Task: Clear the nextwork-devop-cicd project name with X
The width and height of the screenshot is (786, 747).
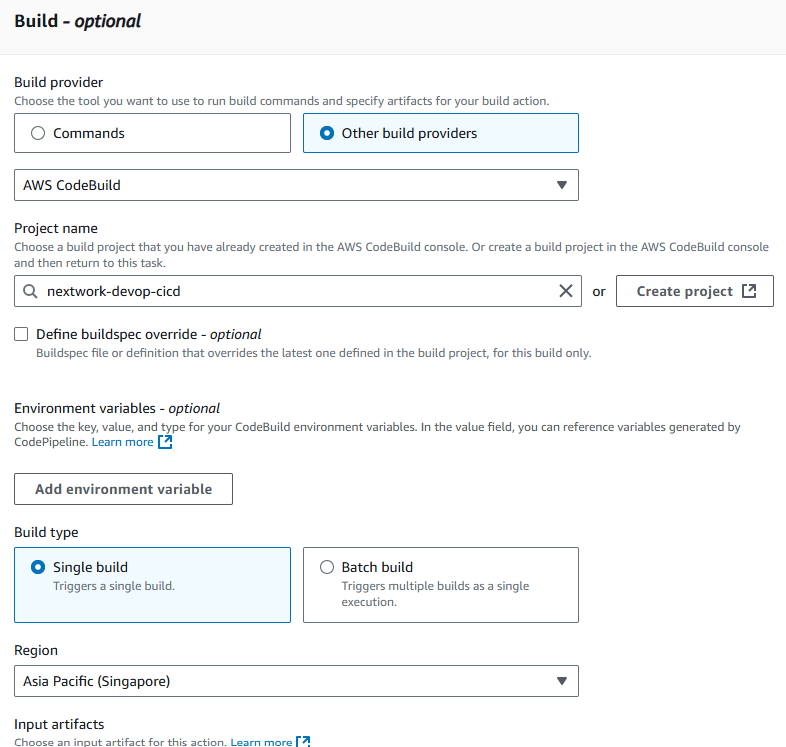Action: click(565, 291)
